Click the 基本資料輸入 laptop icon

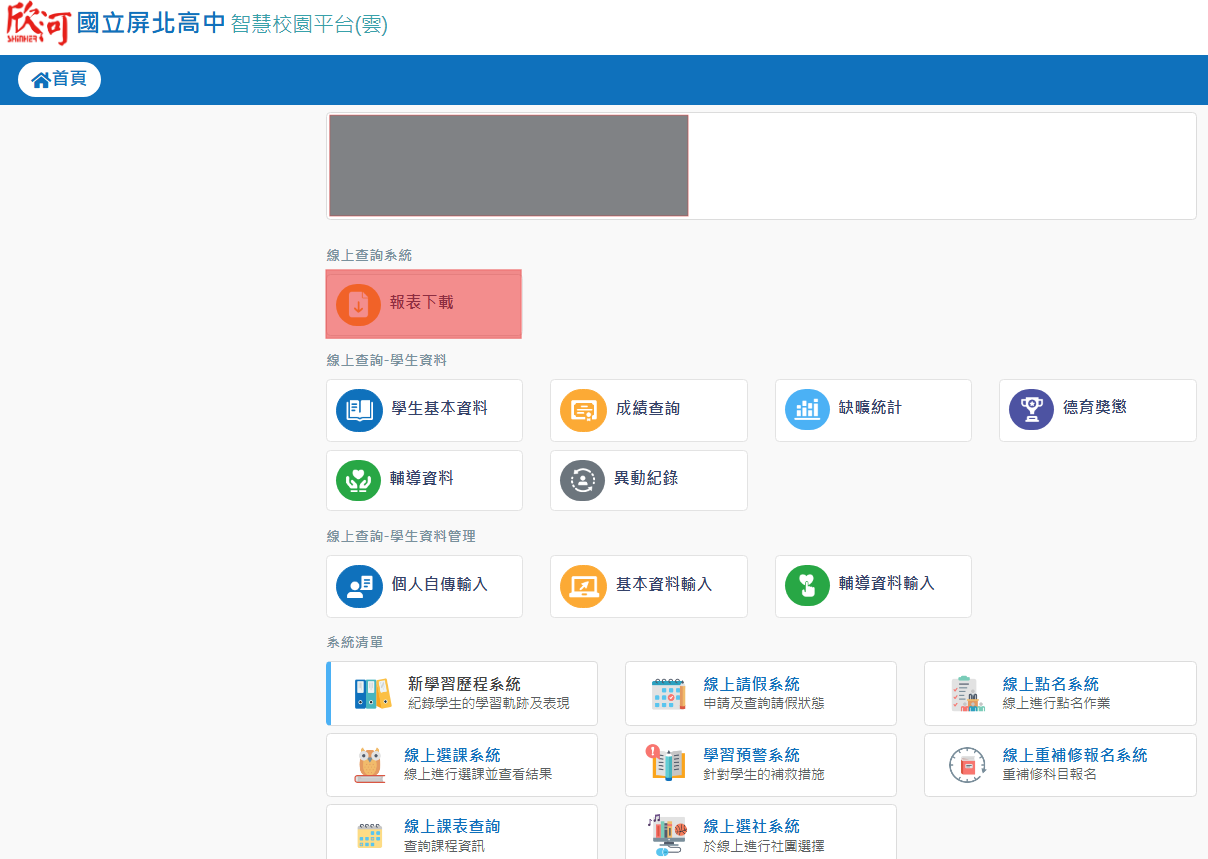pos(583,586)
